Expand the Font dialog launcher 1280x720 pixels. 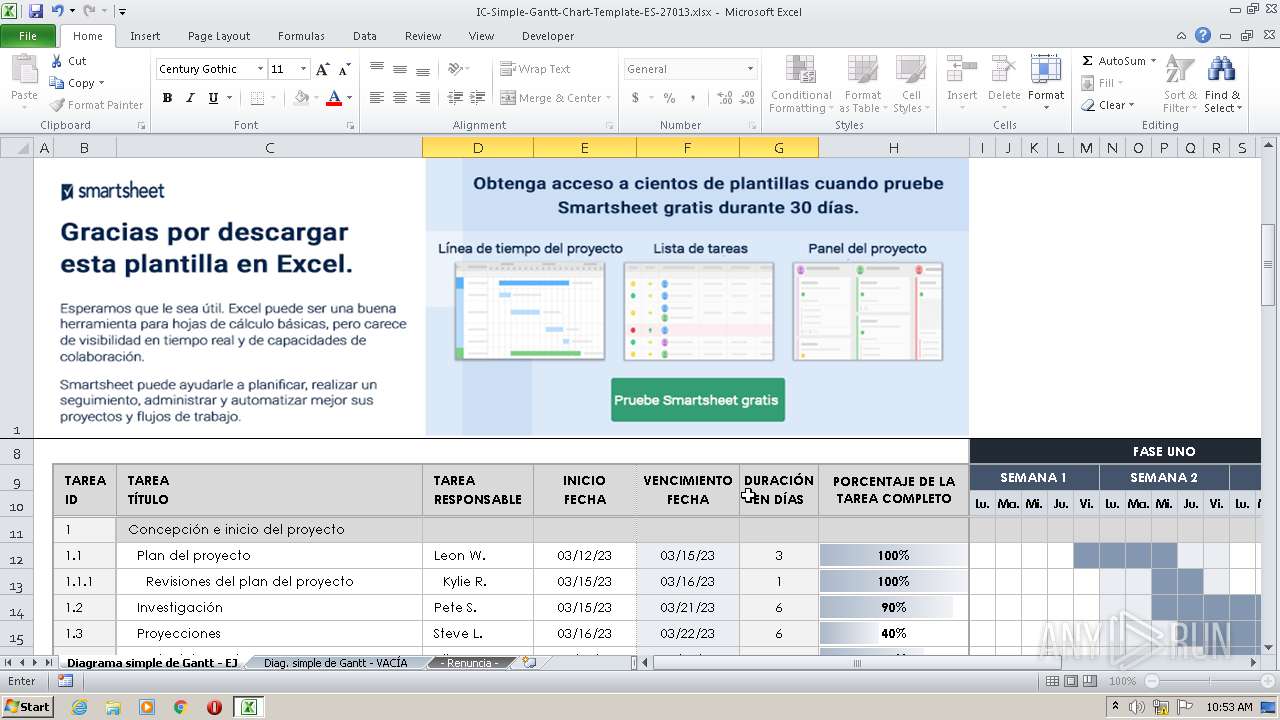click(350, 126)
